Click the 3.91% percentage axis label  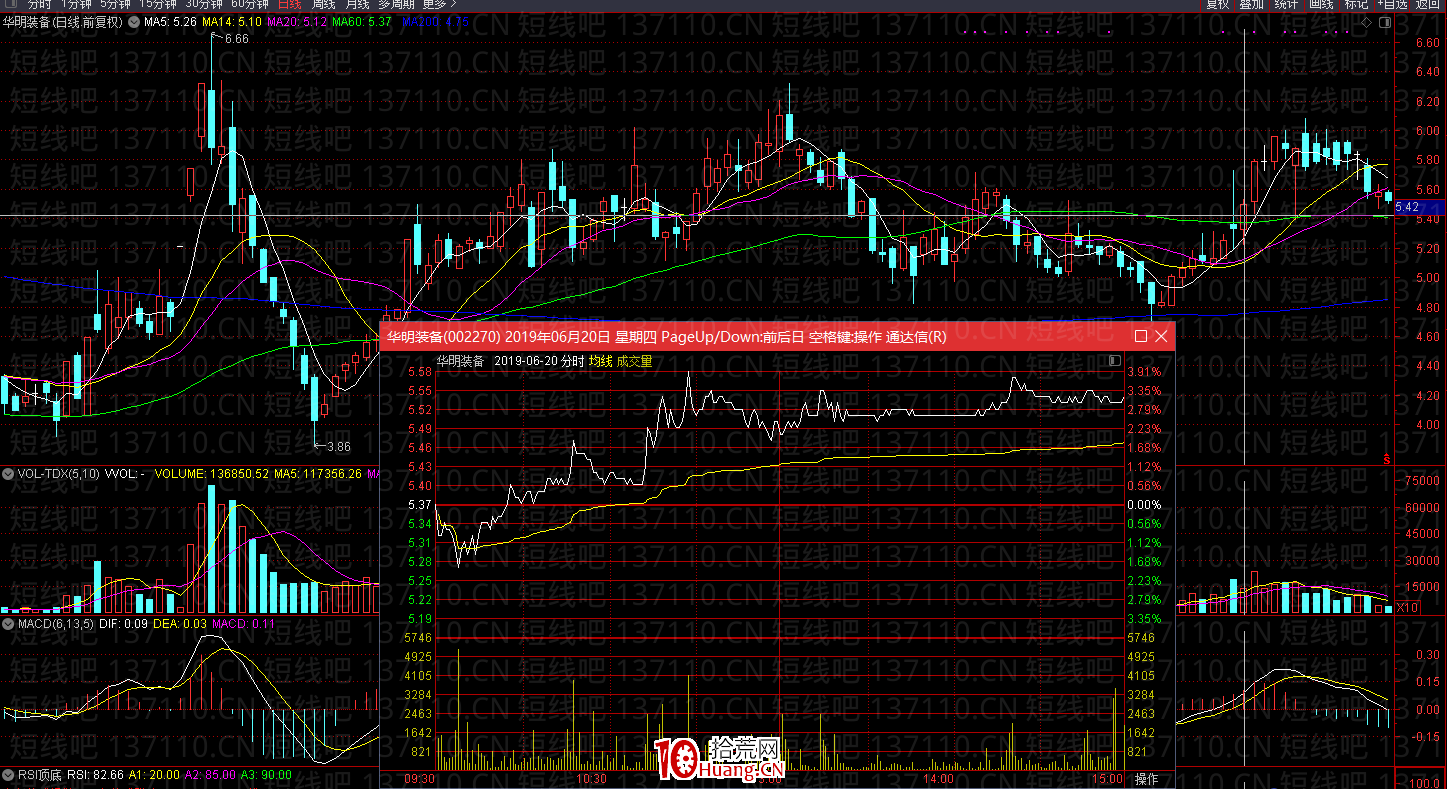[1144, 372]
